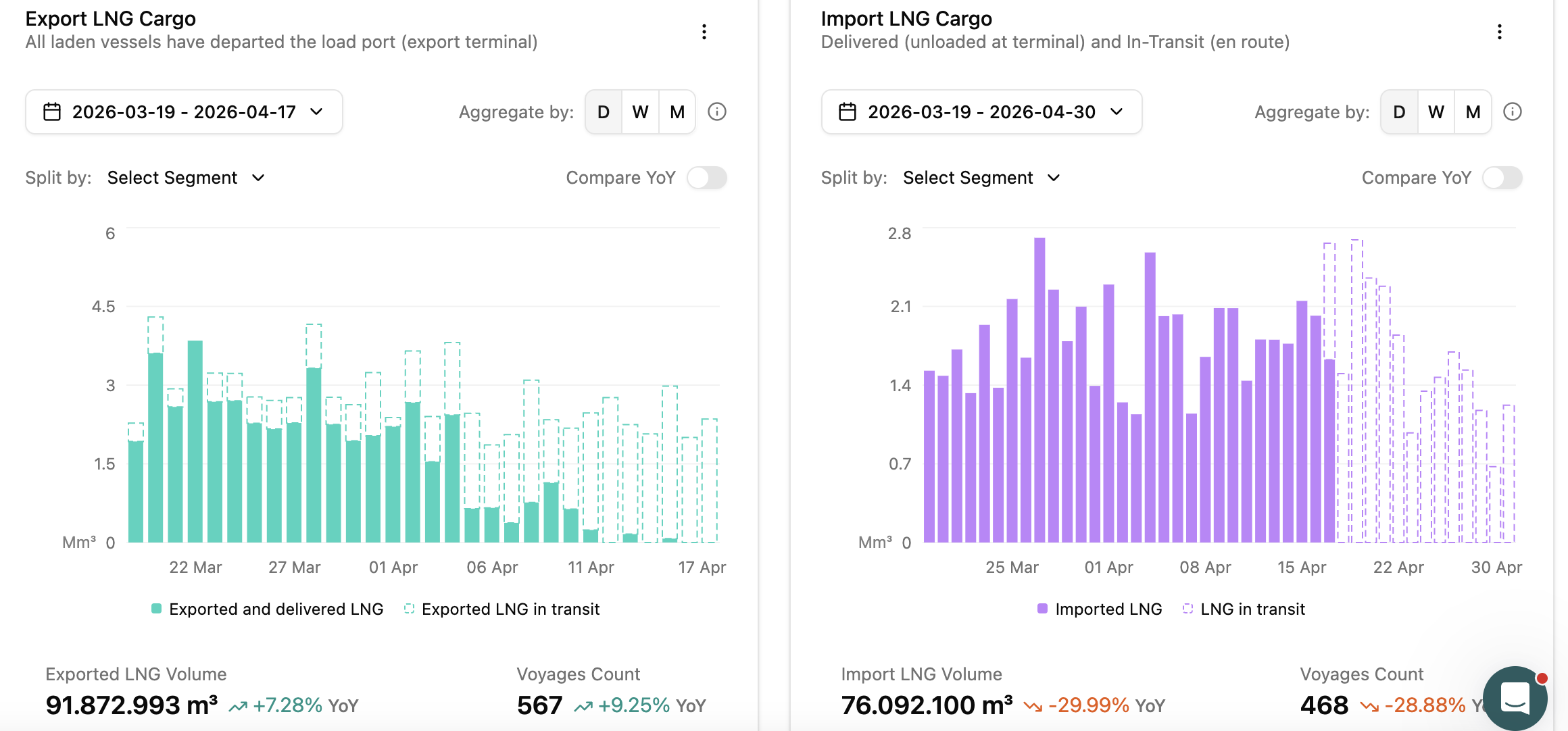Enable Compare YoY on the Export chart
The height and width of the screenshot is (731, 1568).
pos(707,178)
